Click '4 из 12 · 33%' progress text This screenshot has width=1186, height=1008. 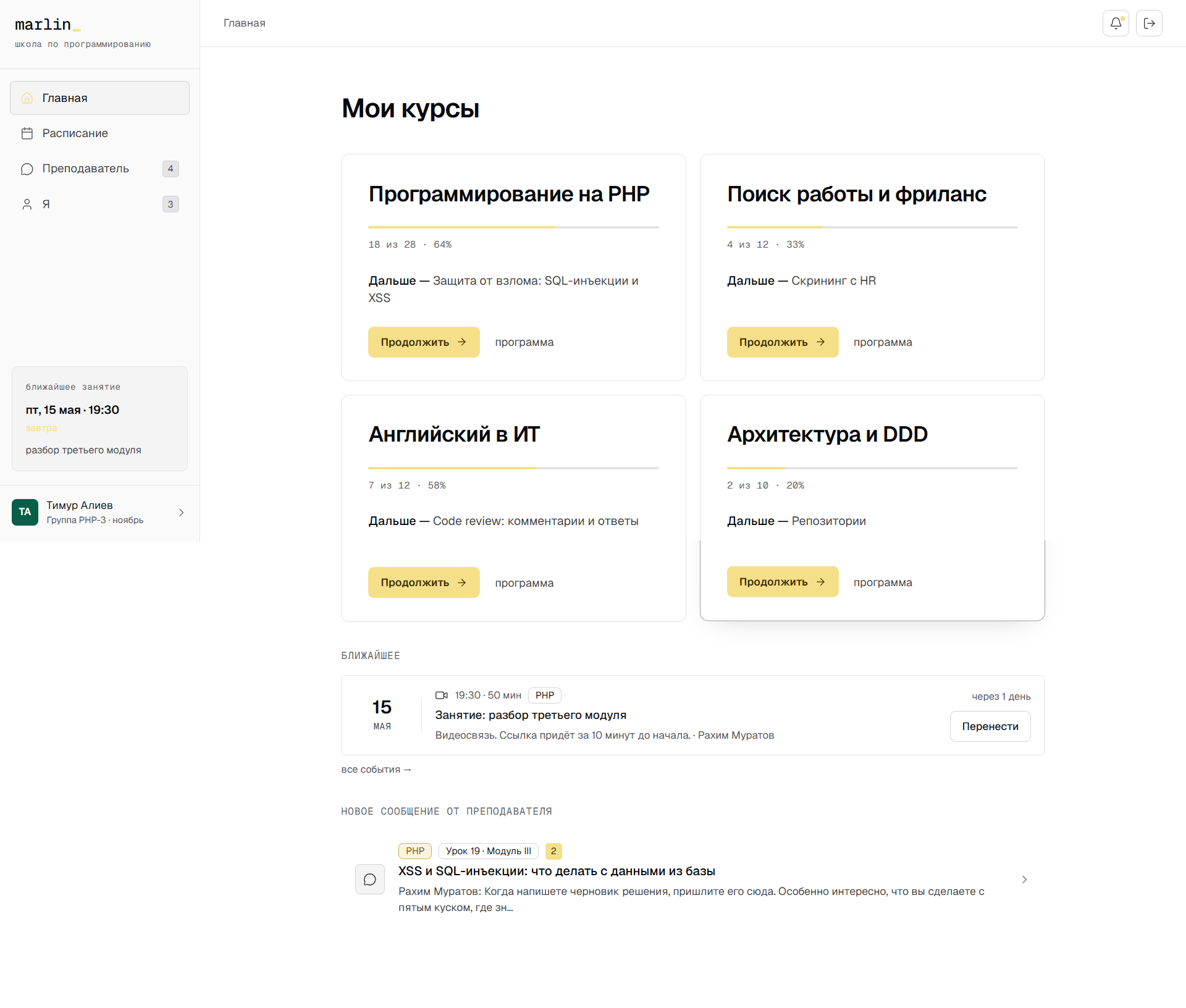[765, 245]
